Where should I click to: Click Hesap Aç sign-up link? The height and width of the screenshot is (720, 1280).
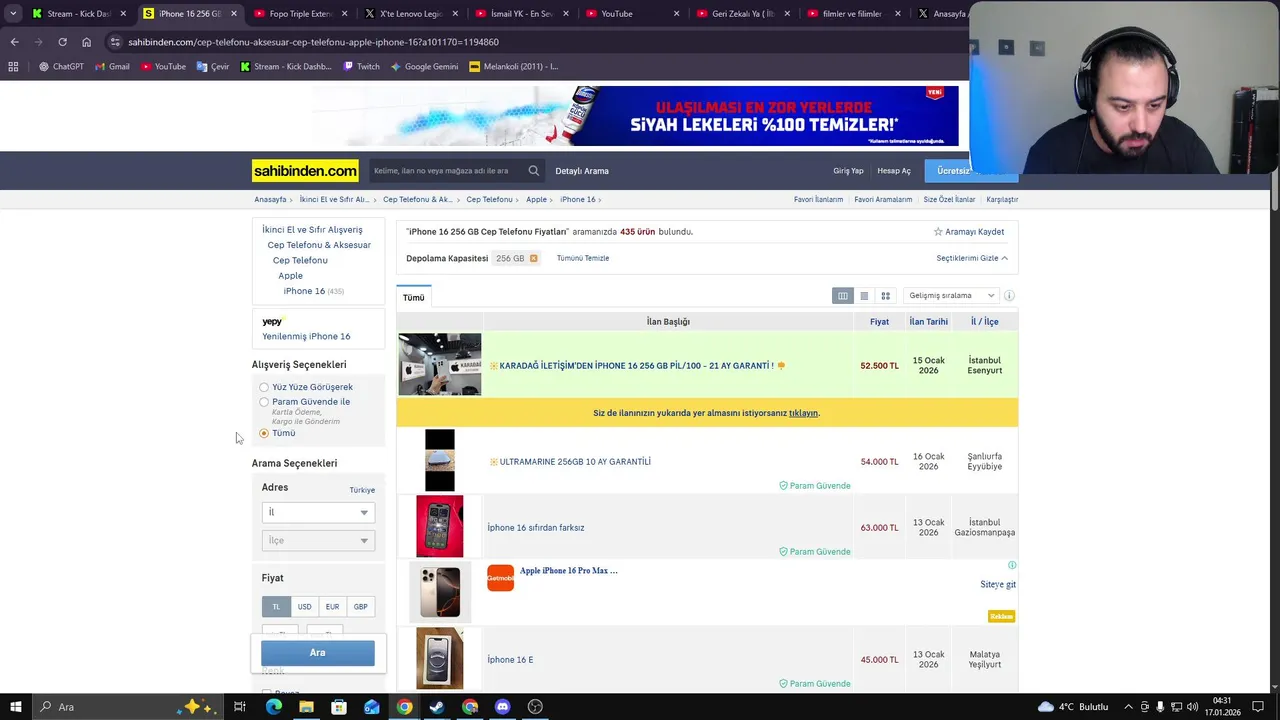[x=894, y=171]
